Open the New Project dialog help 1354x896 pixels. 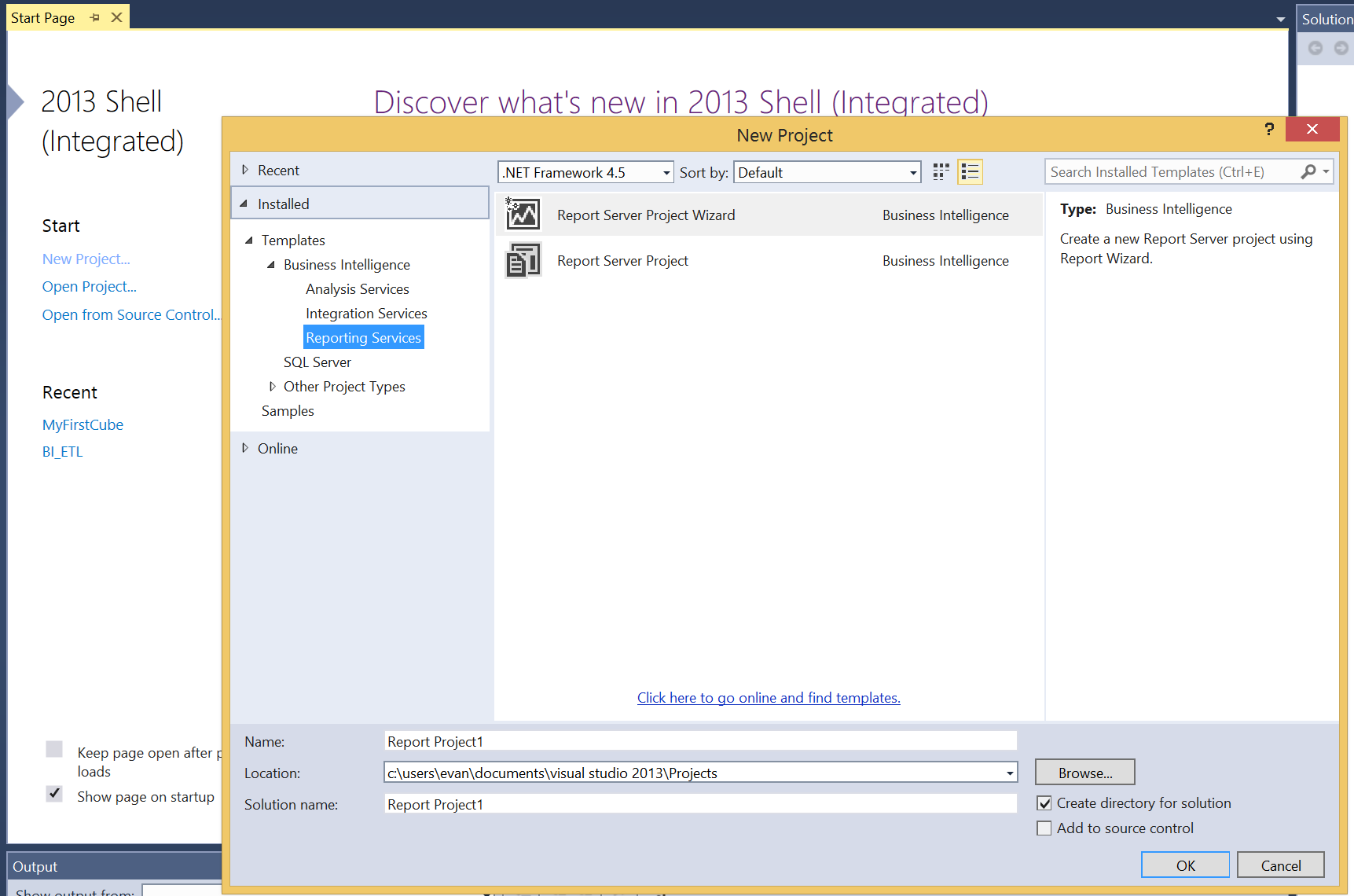coord(1269,129)
